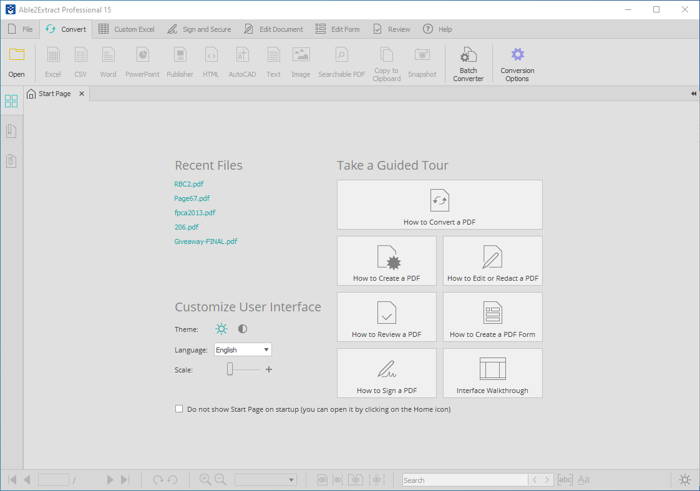Click the bottom-right brightness settings icon
Screen dimensions: 700x491
[x=685, y=480]
